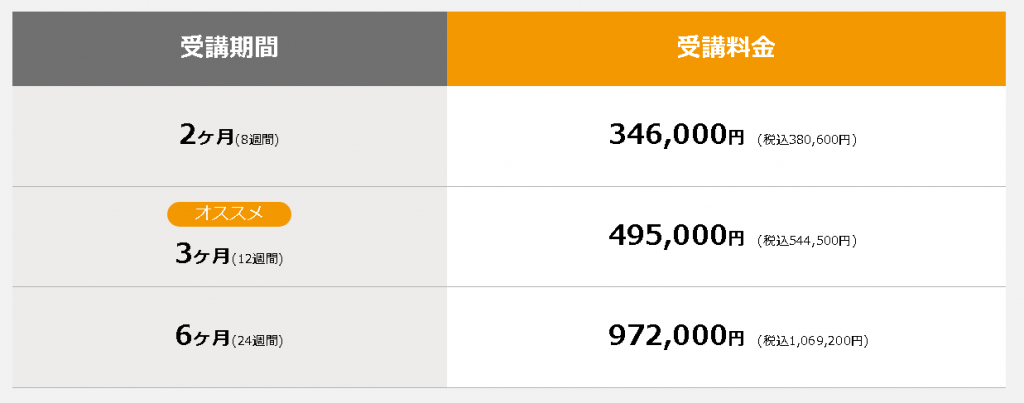Image resolution: width=1024 pixels, height=403 pixels.
Task: Select the 6ヶ月 period label
Action: [203, 336]
